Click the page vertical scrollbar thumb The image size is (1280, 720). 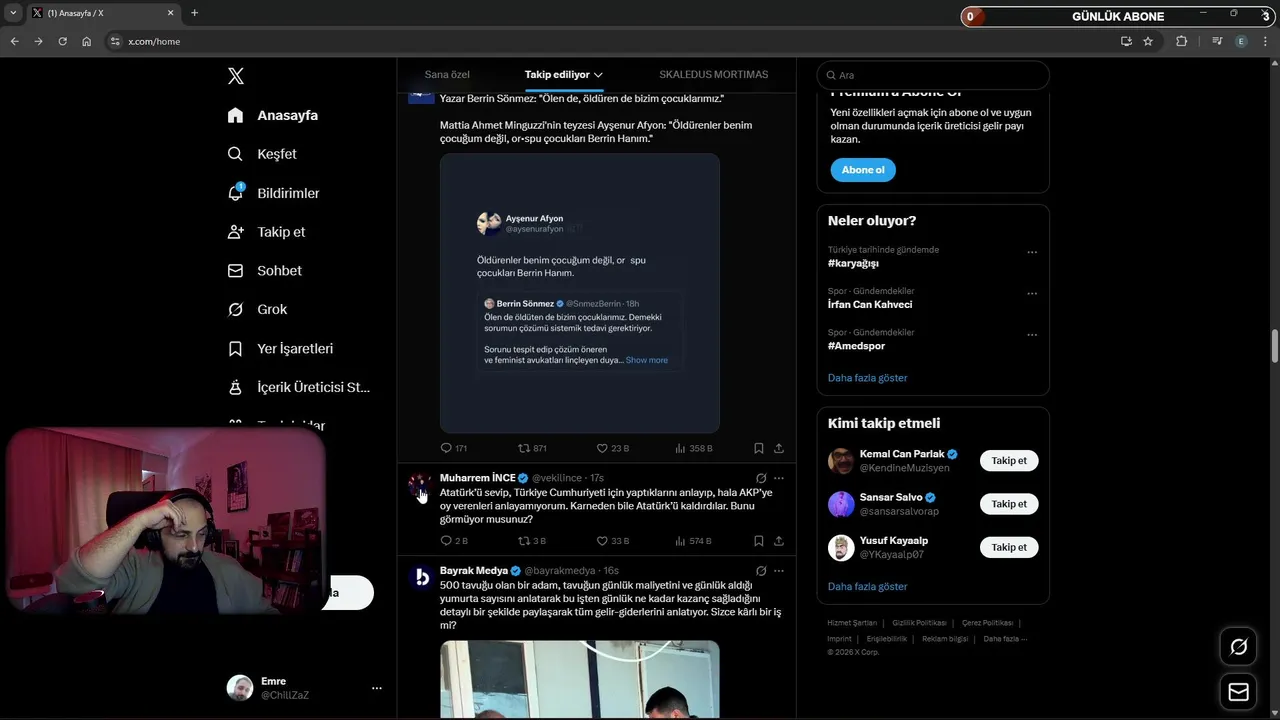[x=1275, y=346]
